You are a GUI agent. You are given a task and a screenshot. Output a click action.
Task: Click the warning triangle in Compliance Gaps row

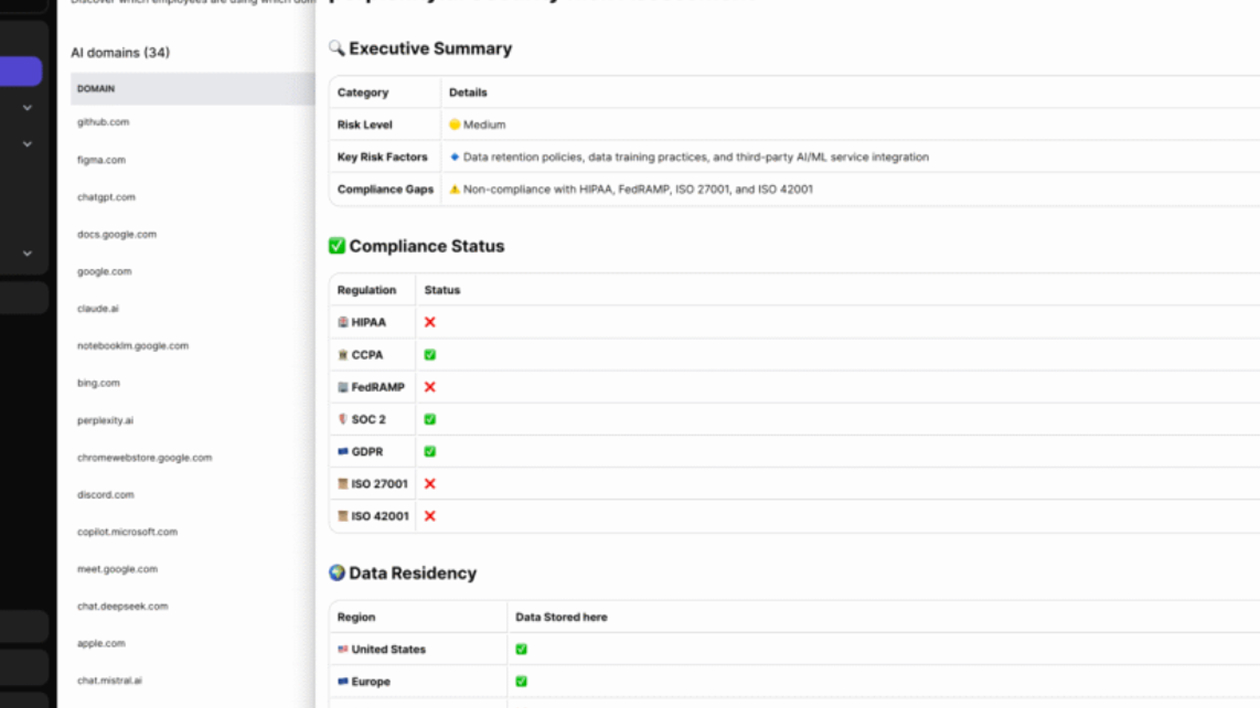click(455, 189)
